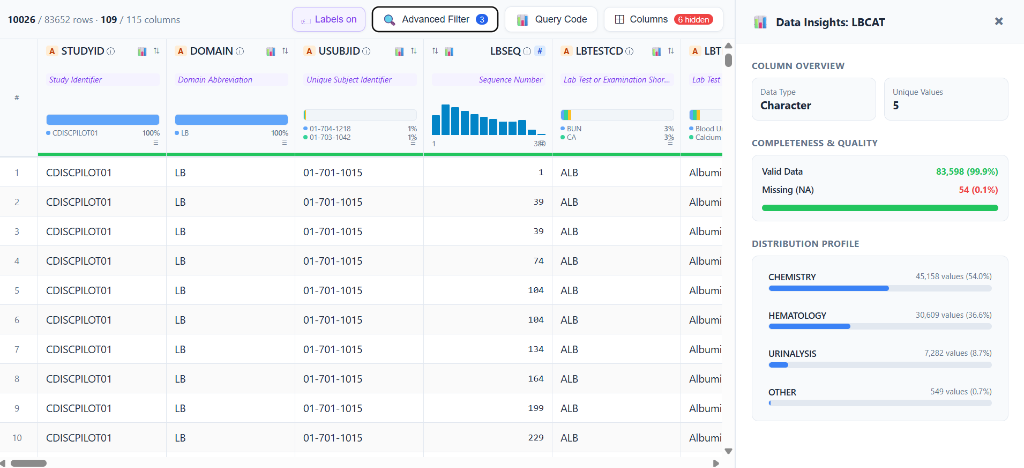Click the LBTESTCD distribution bar
The width and height of the screenshot is (1024, 468).
click(617, 115)
